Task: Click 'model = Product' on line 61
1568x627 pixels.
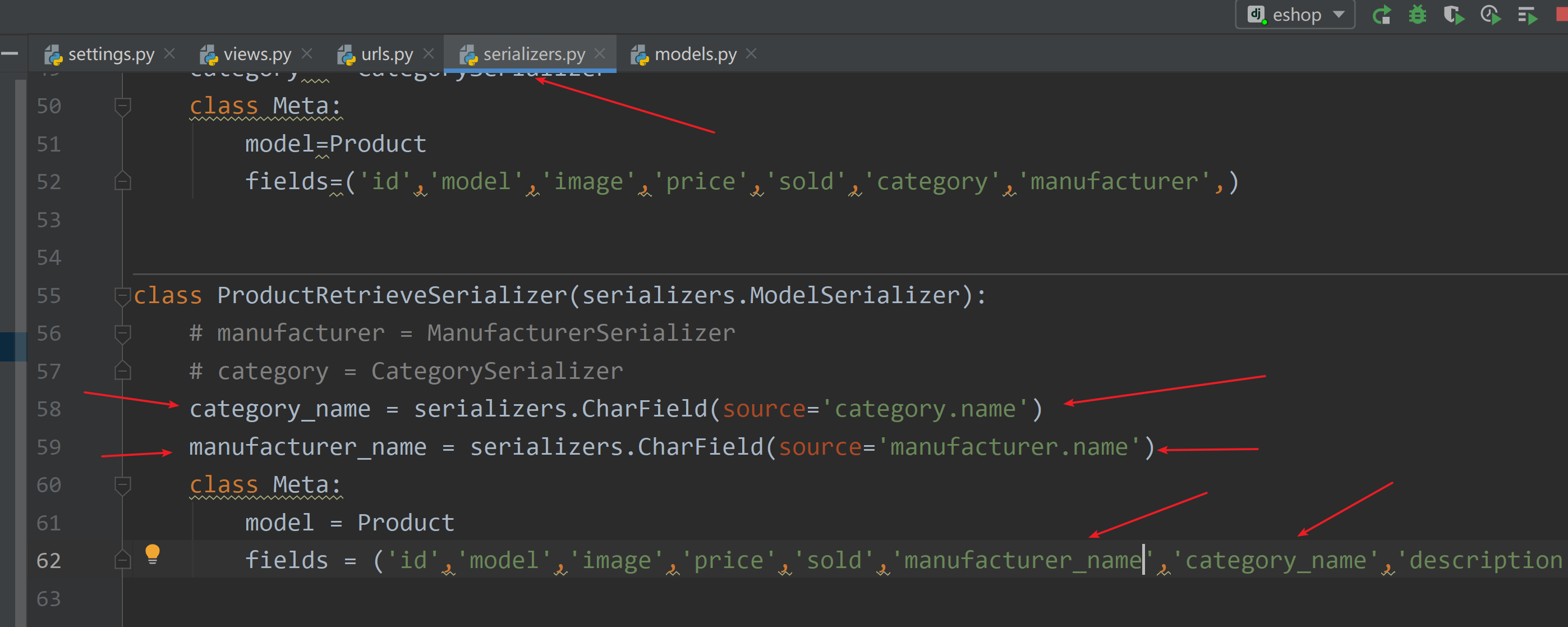Action: [x=350, y=523]
